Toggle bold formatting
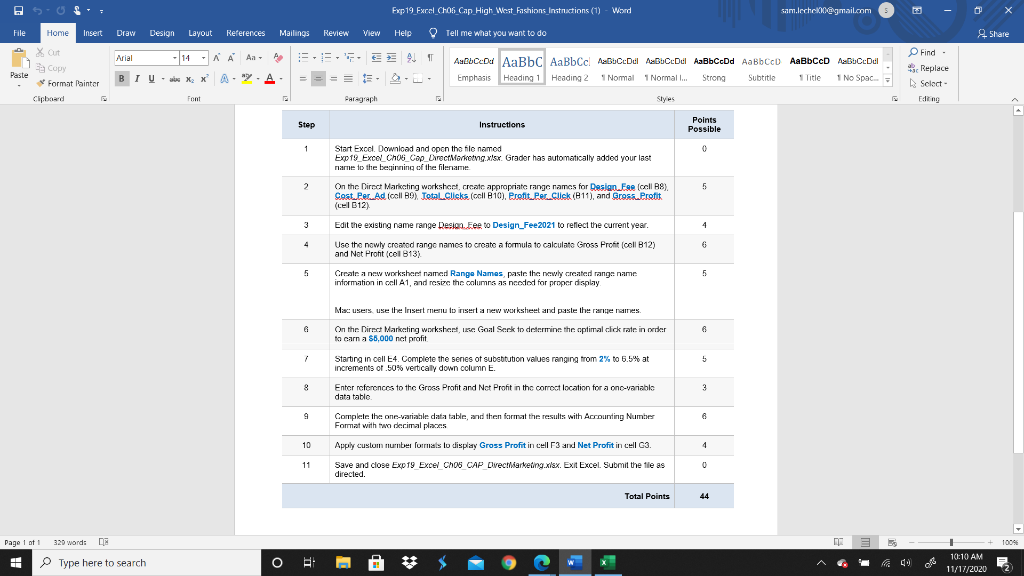Image resolution: width=1024 pixels, height=576 pixels. 121,78
